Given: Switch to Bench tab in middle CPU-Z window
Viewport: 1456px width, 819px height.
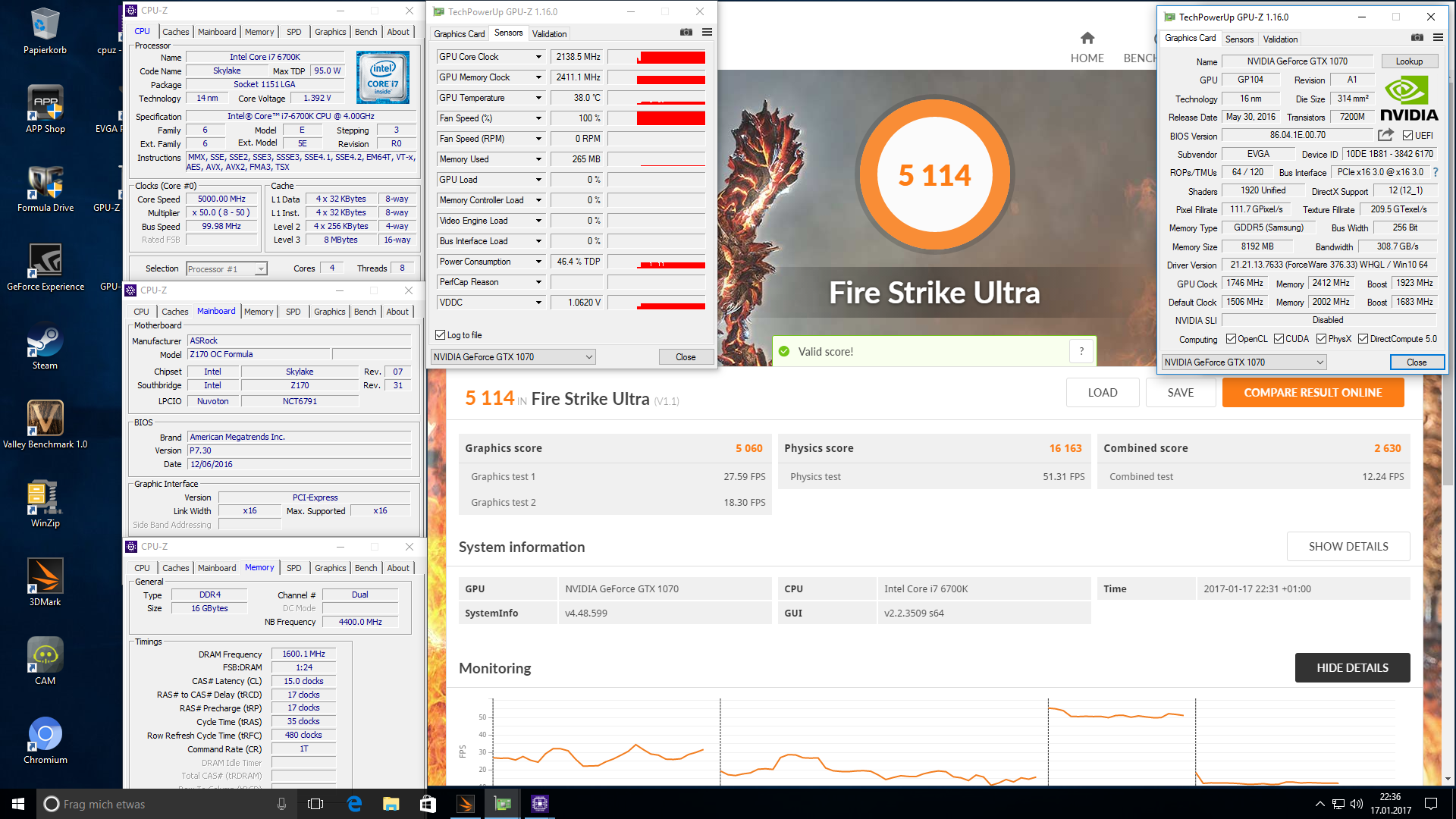Looking at the screenshot, I should point(365,312).
